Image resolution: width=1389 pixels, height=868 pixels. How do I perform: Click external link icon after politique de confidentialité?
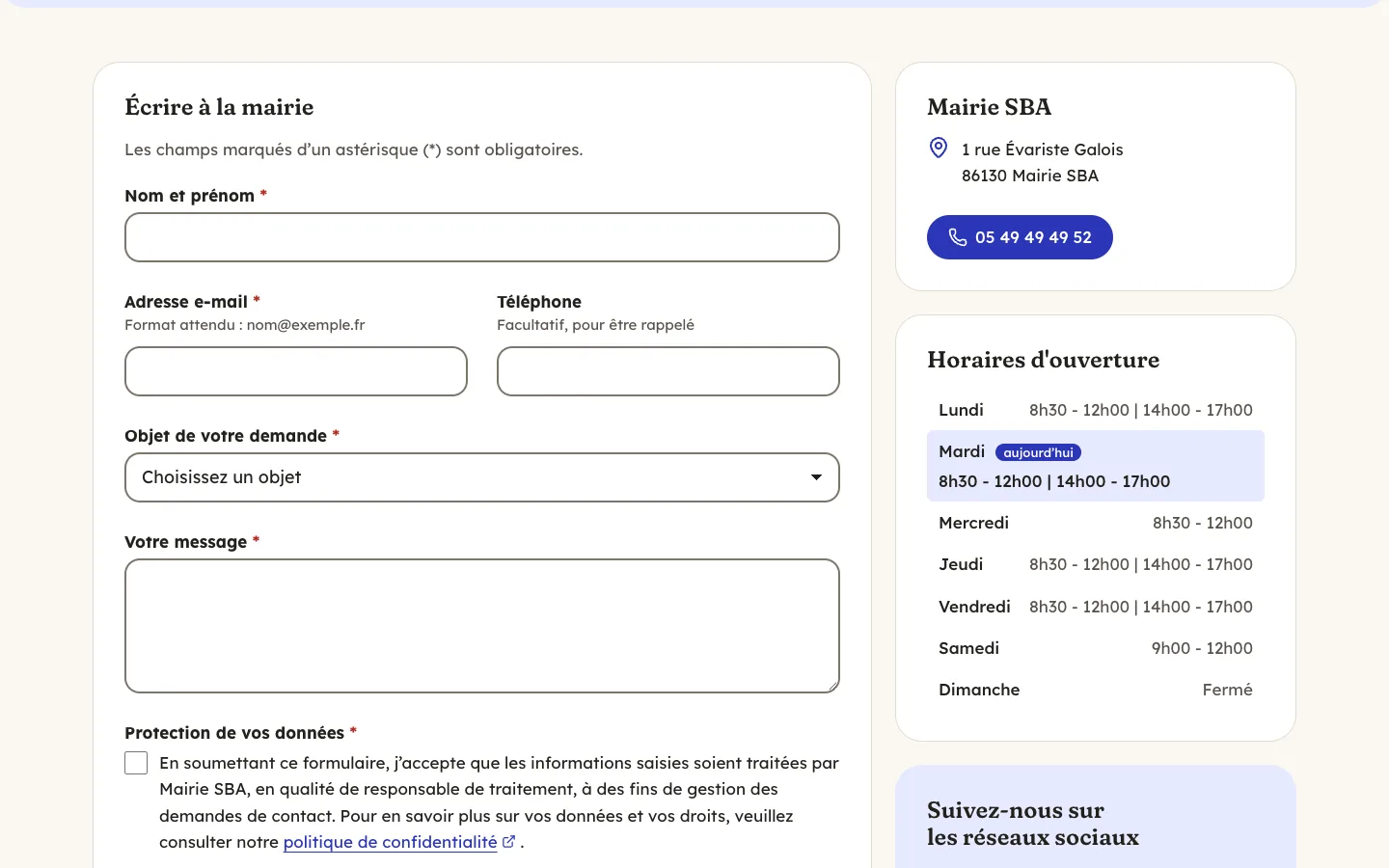pos(508,841)
